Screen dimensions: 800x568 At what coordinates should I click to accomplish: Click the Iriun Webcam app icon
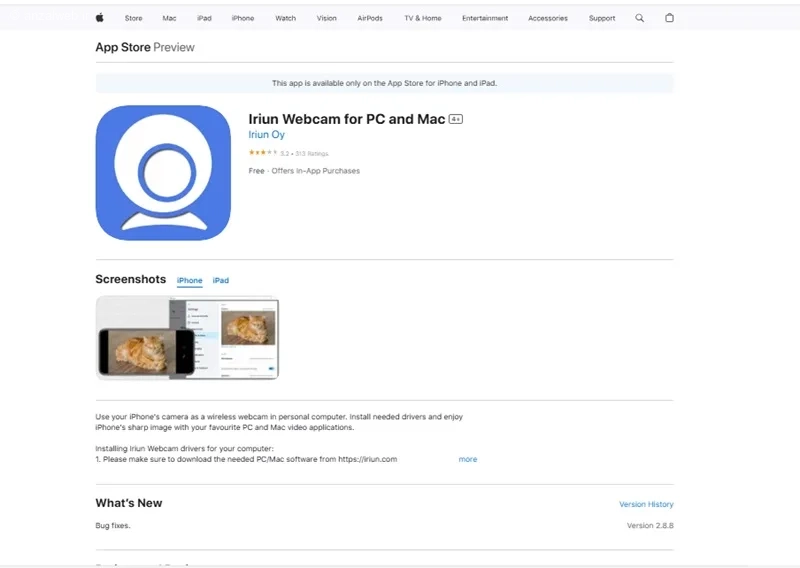click(163, 173)
